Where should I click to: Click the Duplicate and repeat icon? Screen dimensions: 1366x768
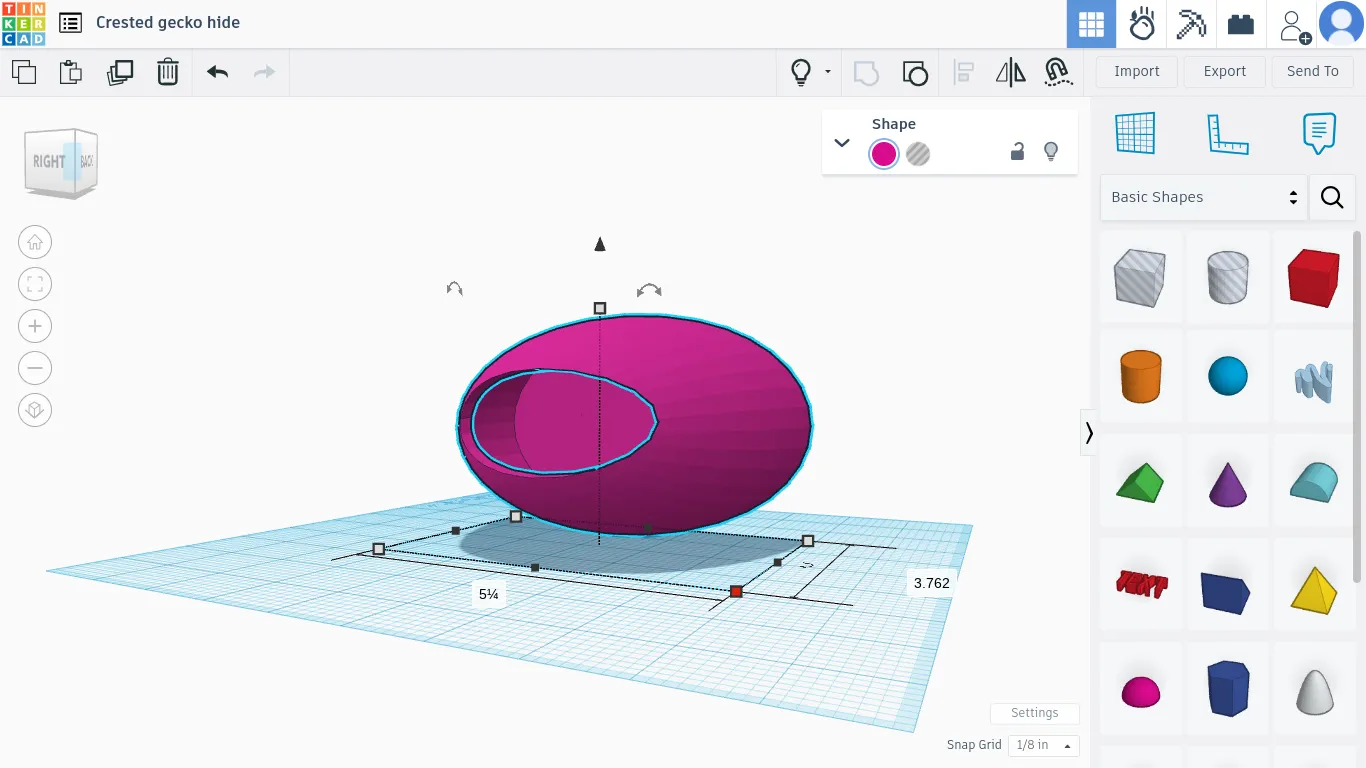(x=120, y=72)
